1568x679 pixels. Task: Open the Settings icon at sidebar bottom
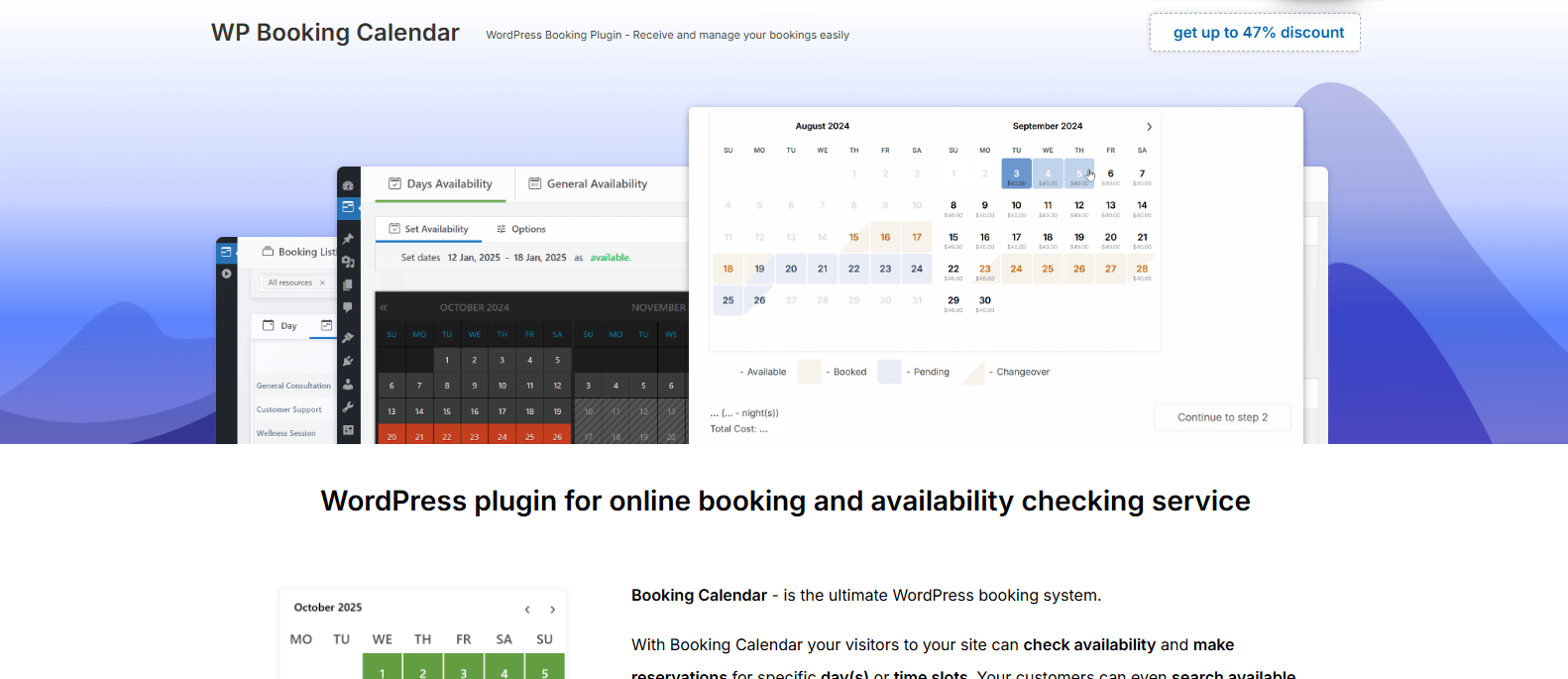[x=348, y=430]
